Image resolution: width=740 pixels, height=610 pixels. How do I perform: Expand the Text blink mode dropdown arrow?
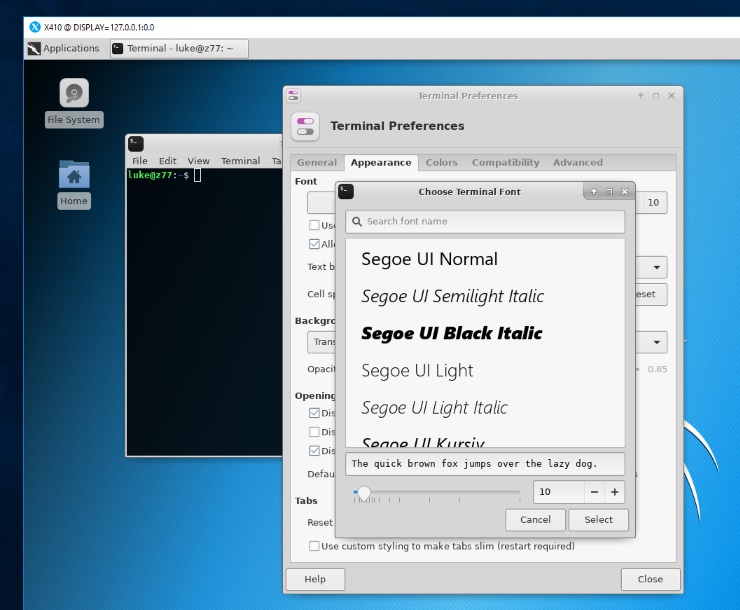click(x=657, y=267)
